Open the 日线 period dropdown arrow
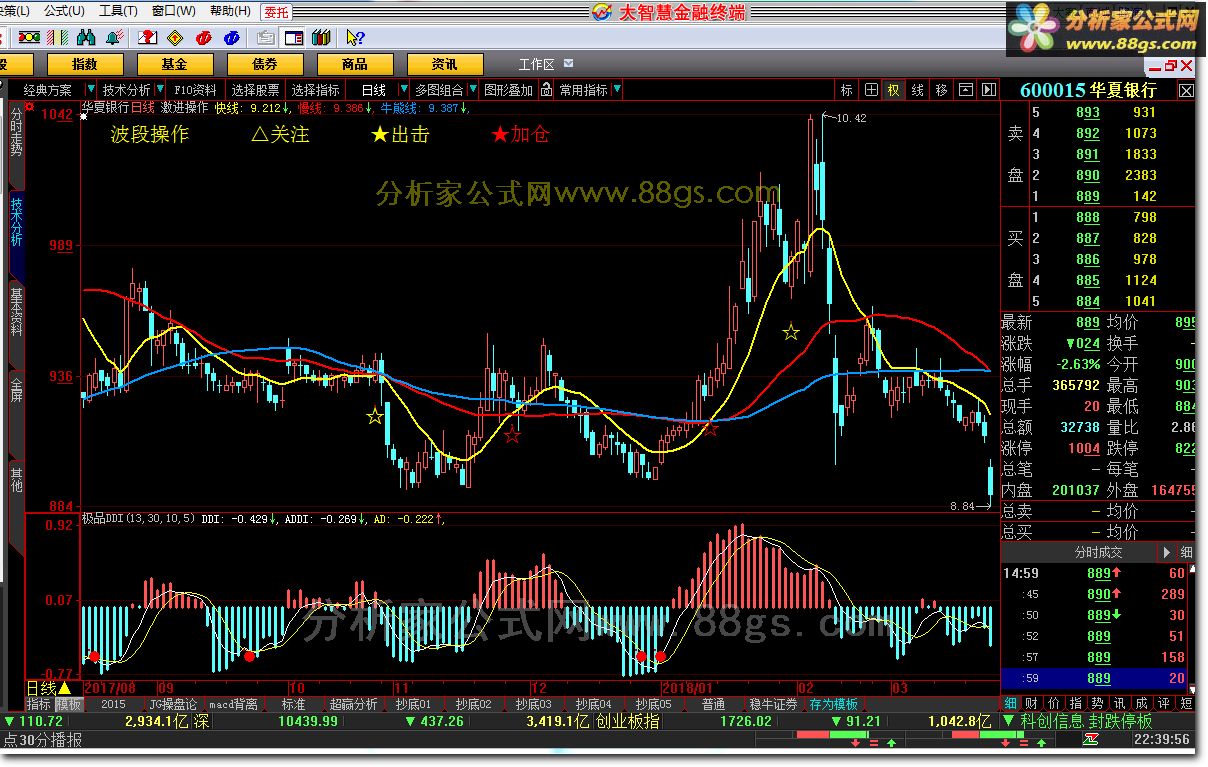 tap(404, 89)
